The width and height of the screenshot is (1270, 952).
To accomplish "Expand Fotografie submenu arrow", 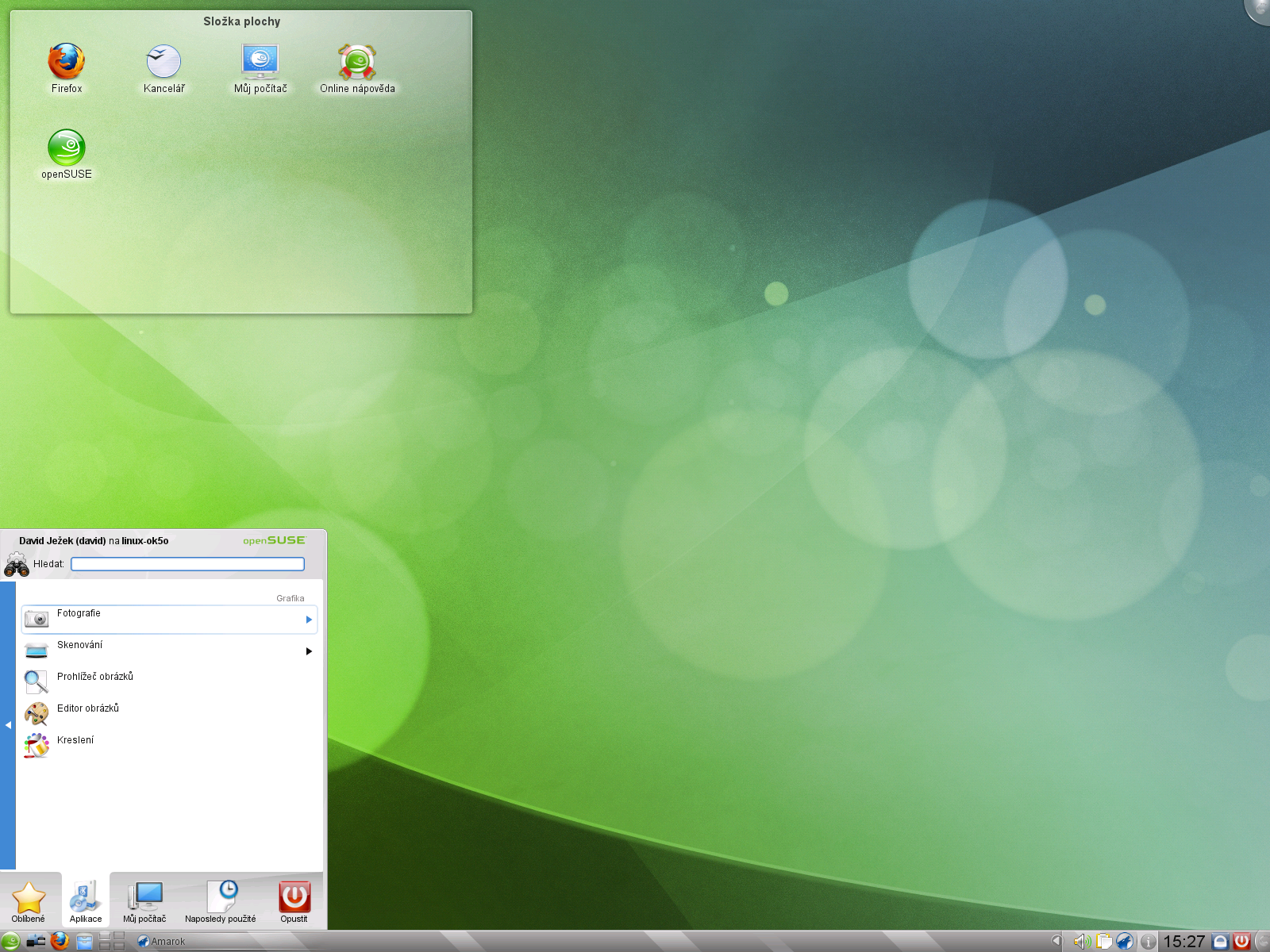I will pyautogui.click(x=309, y=620).
